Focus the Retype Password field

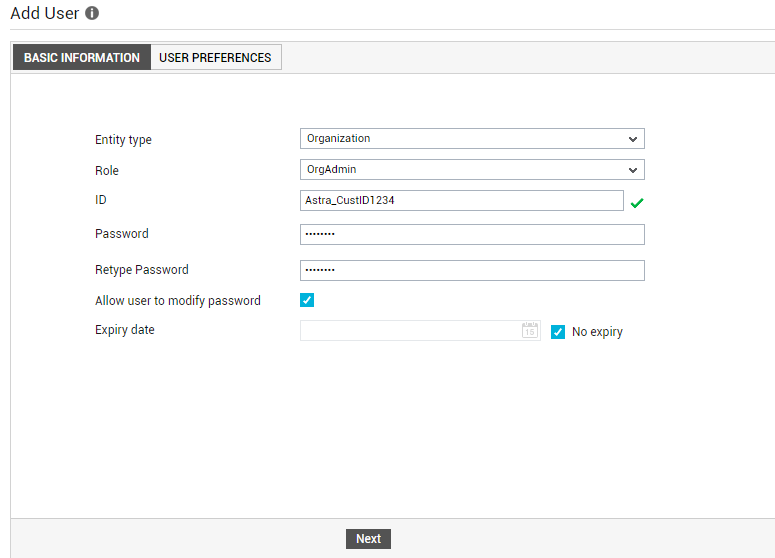472,270
